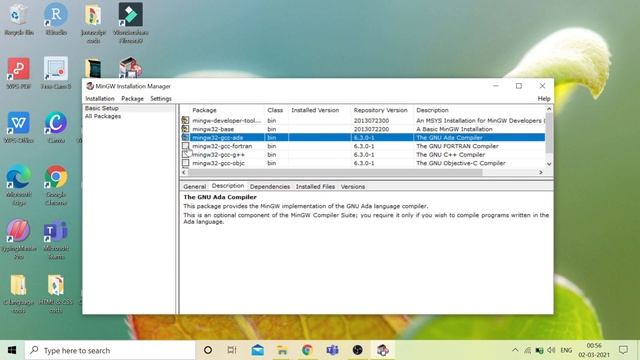Switch to OBS Studio on the taskbar
This screenshot has width=640, height=360.
(x=358, y=350)
